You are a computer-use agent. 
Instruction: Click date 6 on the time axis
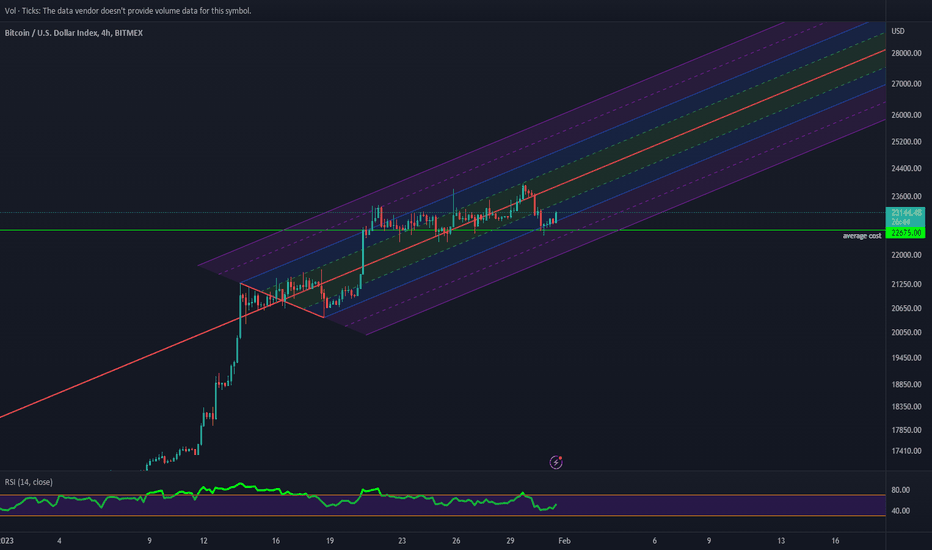coord(654,541)
